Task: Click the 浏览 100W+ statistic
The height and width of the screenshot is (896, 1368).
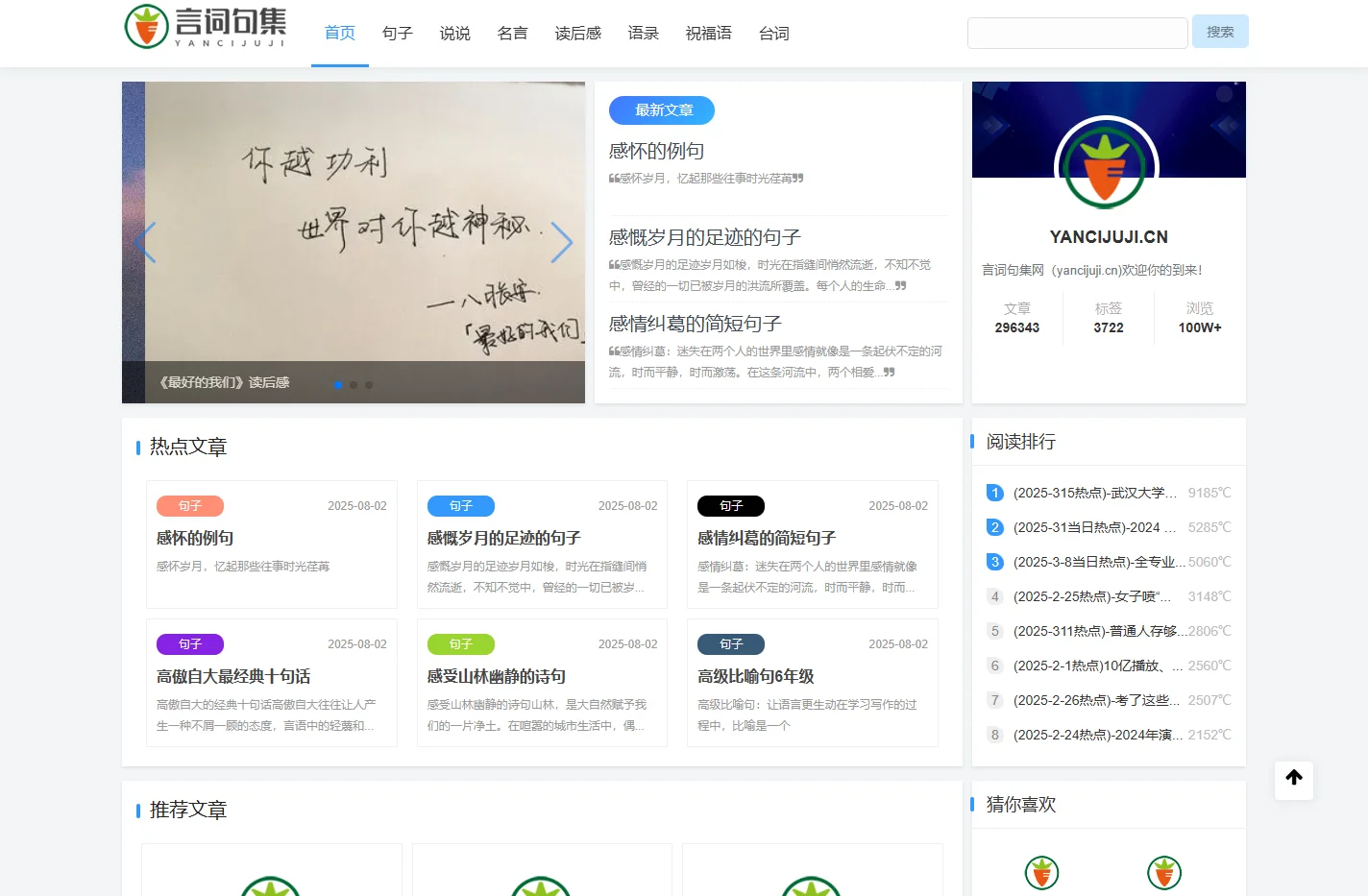Action: pos(1200,318)
